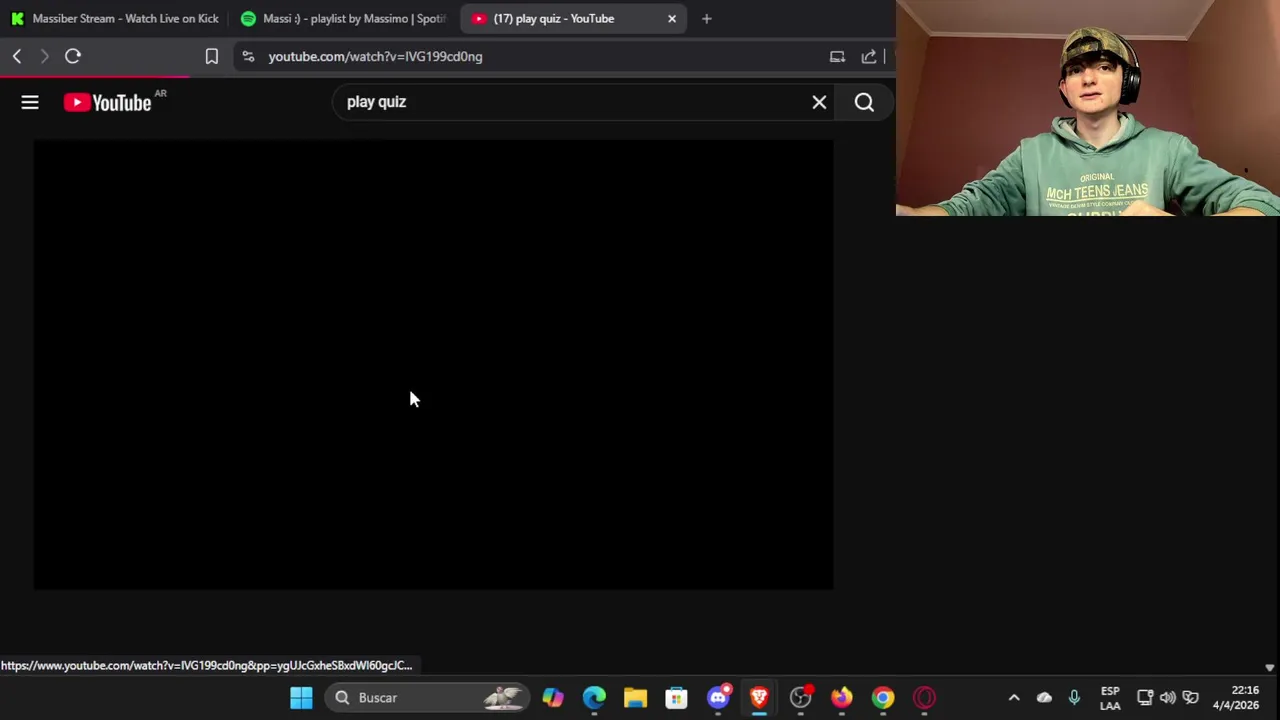Click the page scrollbar down arrow

(x=1270, y=667)
